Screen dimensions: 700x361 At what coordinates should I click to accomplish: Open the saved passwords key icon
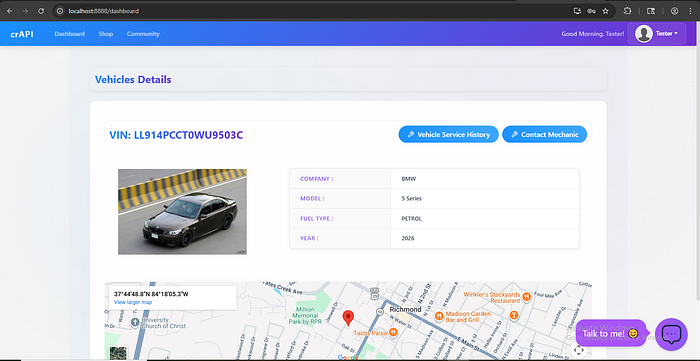tap(592, 11)
